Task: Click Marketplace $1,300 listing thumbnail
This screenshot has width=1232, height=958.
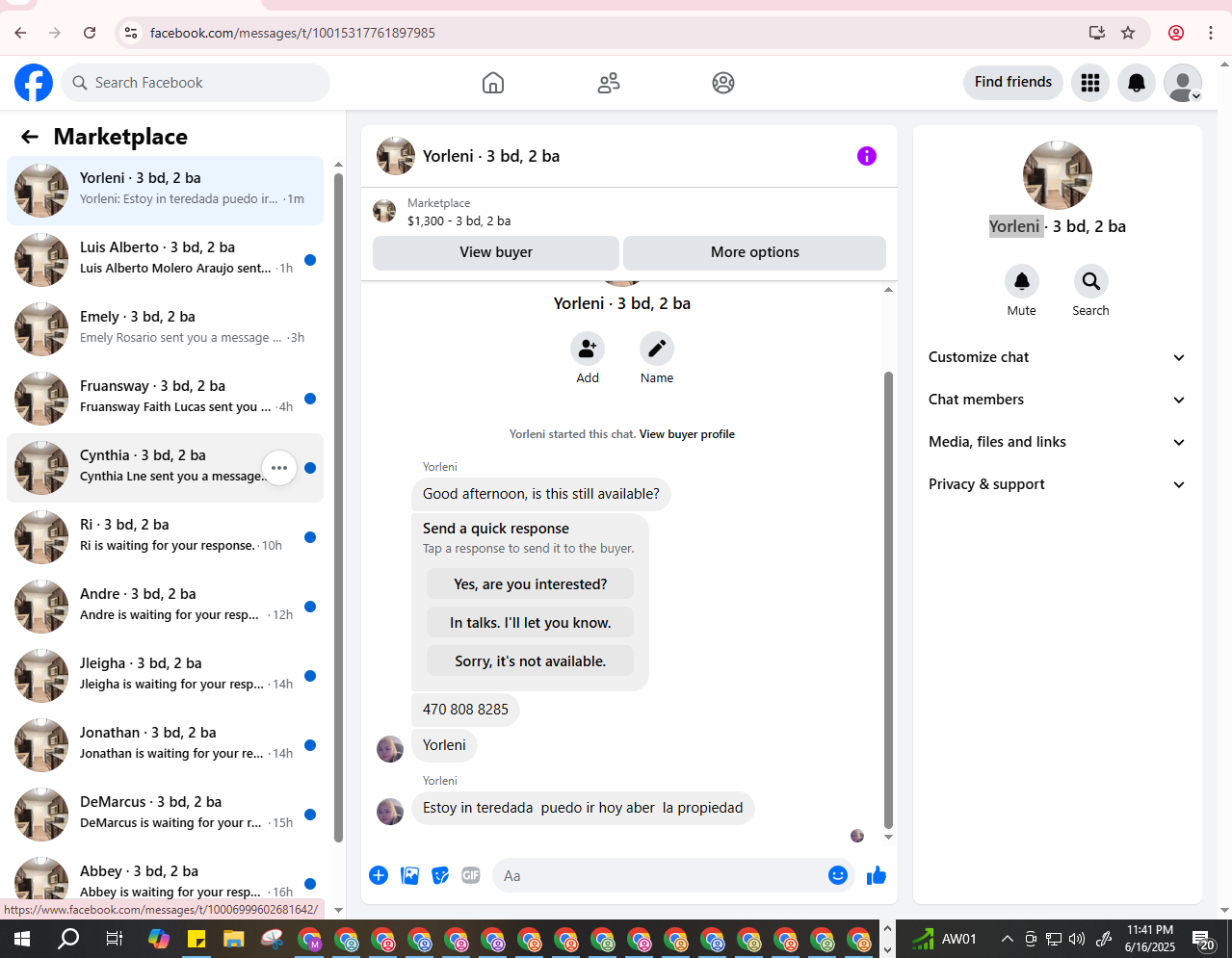Action: 384,211
